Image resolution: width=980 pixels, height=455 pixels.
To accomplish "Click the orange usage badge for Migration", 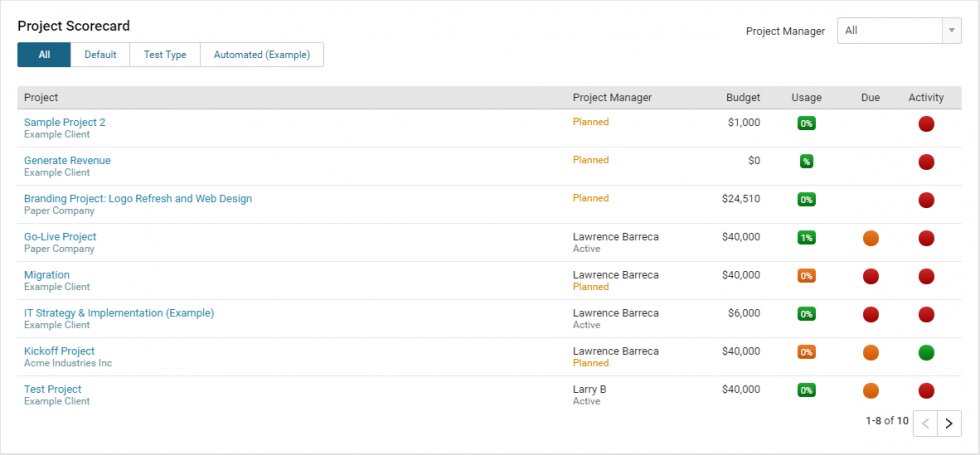I will [806, 276].
